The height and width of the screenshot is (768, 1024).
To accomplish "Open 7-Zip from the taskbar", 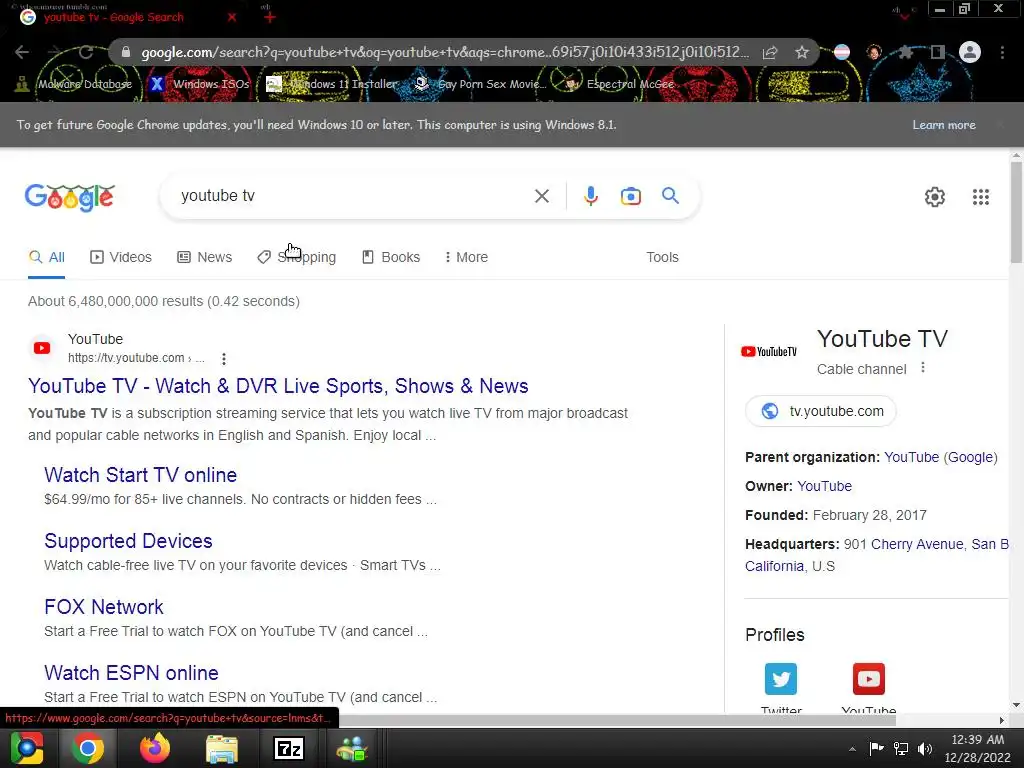I will [289, 748].
